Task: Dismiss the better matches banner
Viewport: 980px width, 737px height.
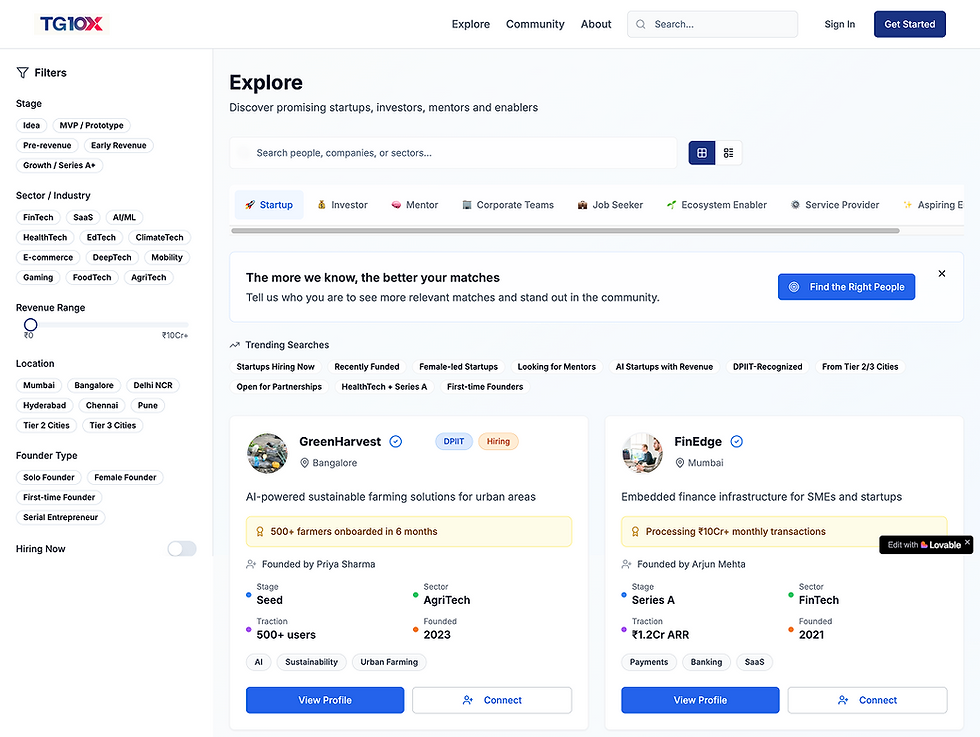Action: 941,273
